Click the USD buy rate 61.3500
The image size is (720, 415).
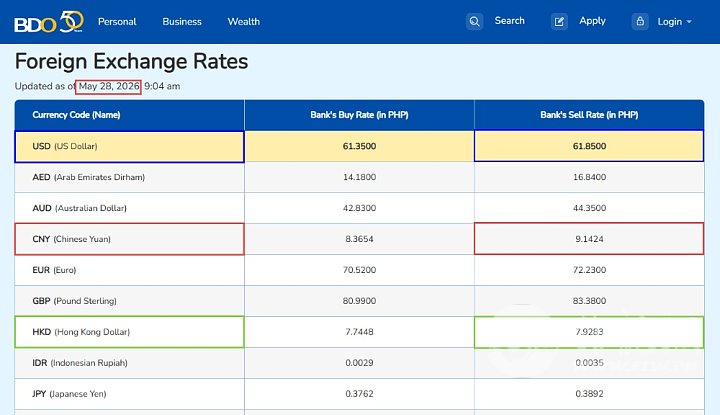click(359, 146)
